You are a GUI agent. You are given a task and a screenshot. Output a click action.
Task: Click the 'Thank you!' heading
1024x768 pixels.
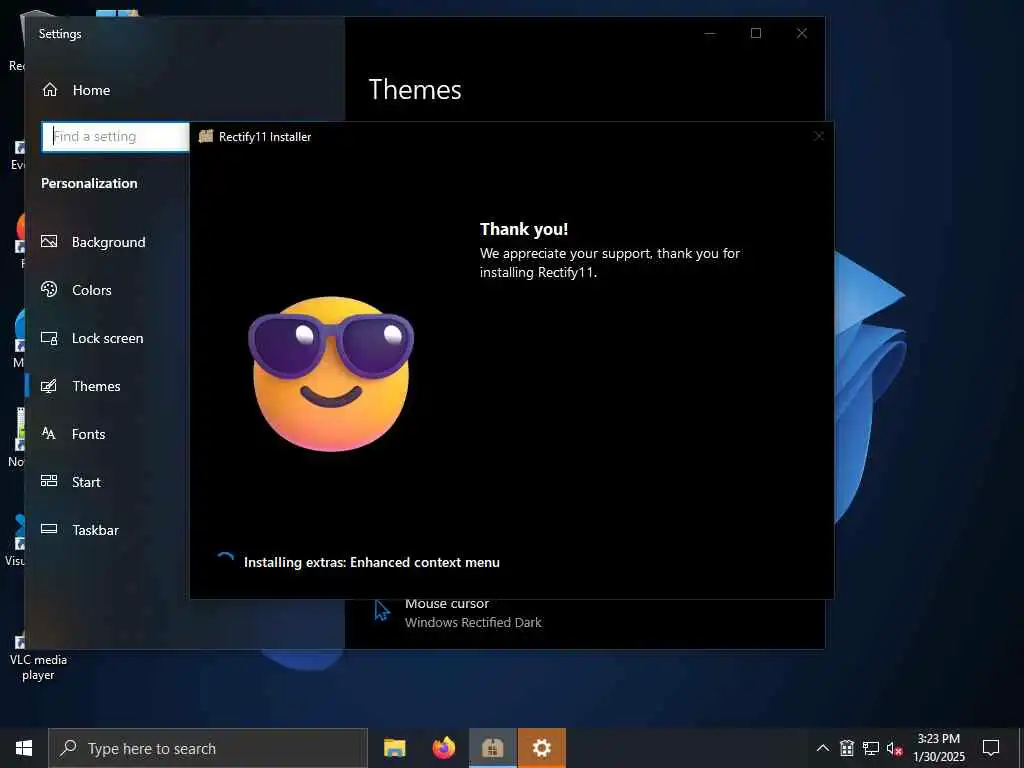[x=524, y=229]
